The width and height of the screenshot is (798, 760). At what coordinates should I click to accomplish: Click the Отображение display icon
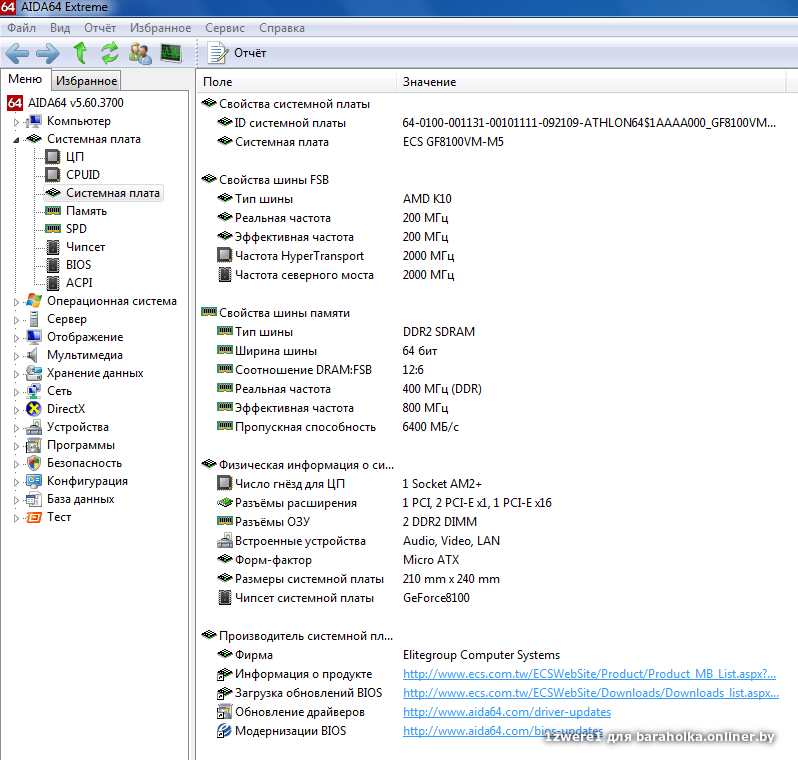pyautogui.click(x=34, y=337)
